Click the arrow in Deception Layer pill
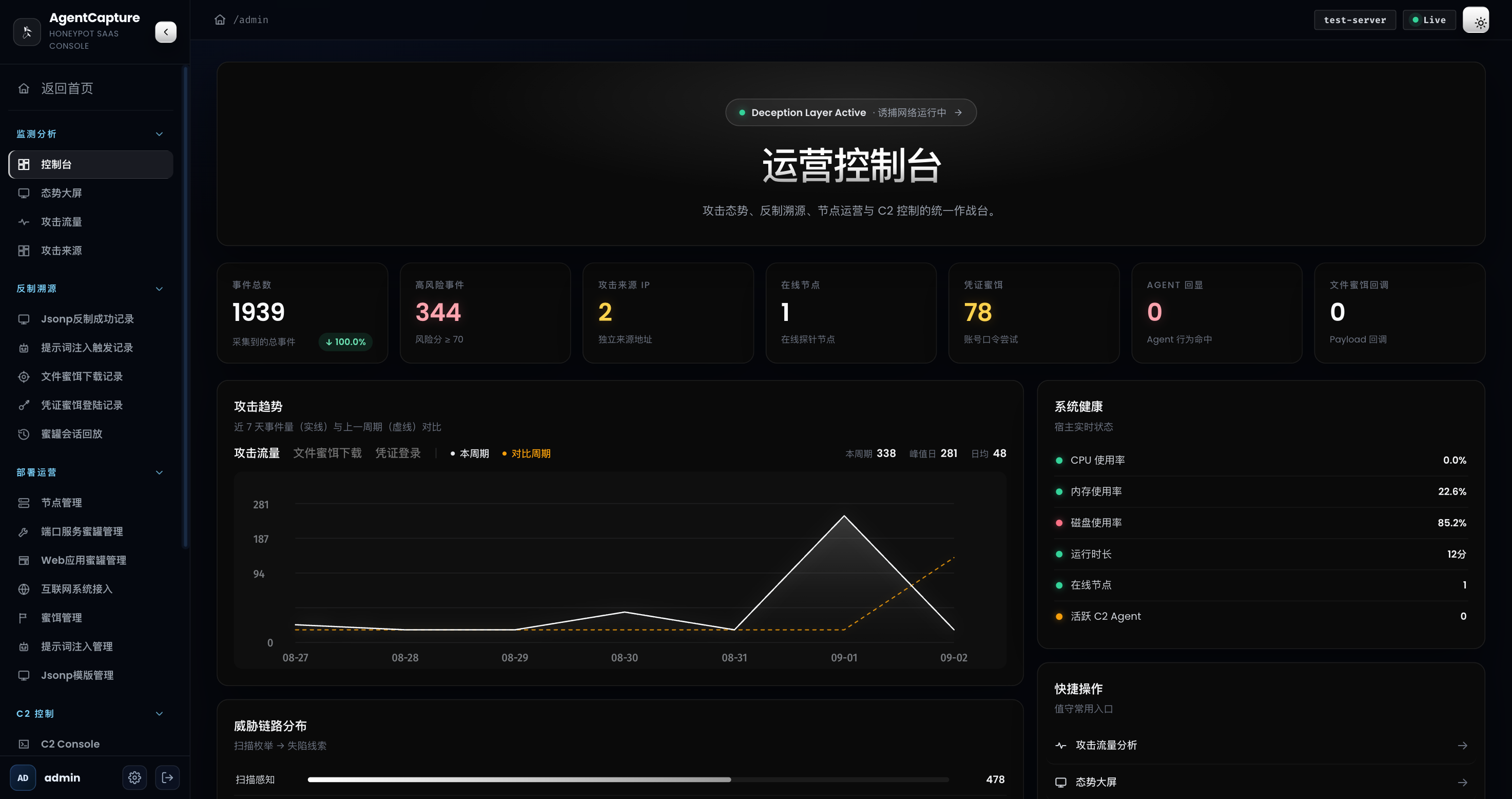The image size is (1512, 799). point(958,112)
